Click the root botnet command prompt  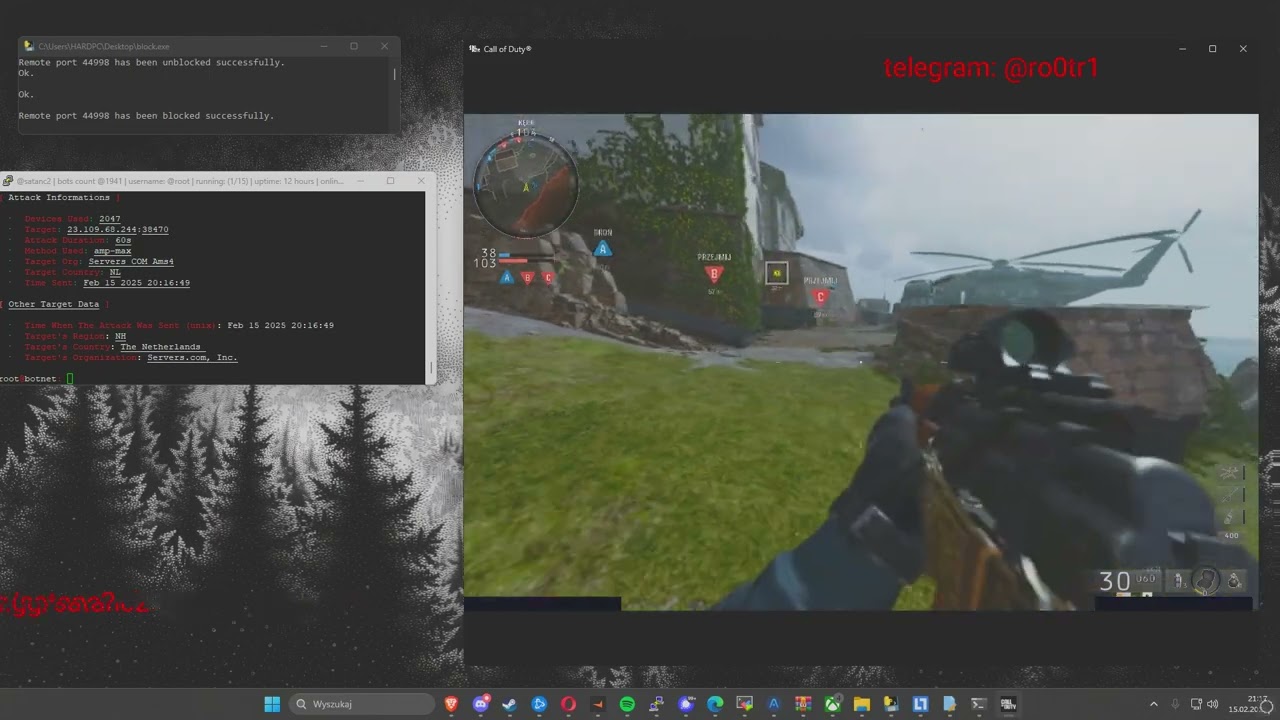click(36, 379)
